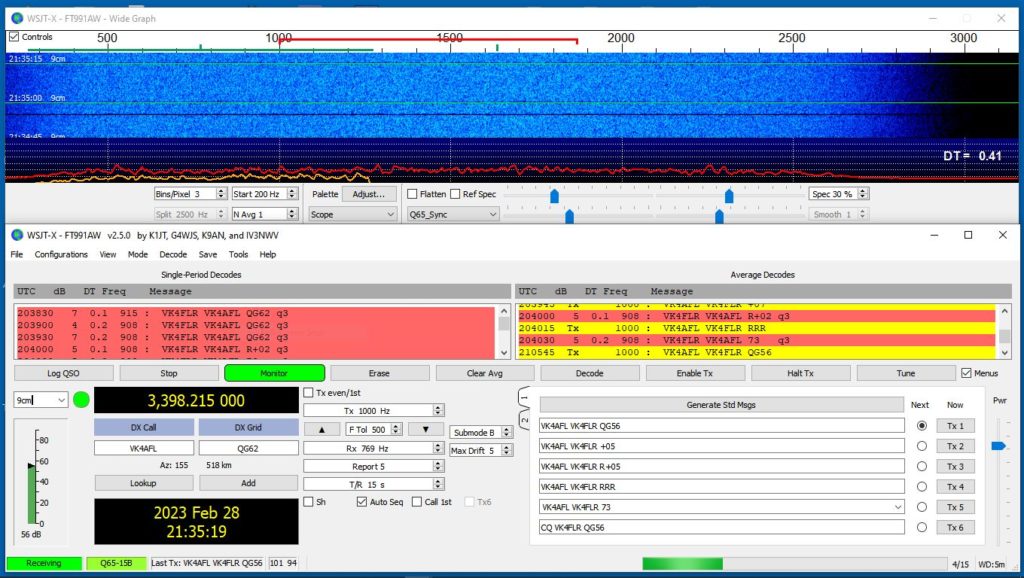Screen dimensions: 1024x578
Task: Select Next radio for Tx 3 message
Action: (921, 466)
